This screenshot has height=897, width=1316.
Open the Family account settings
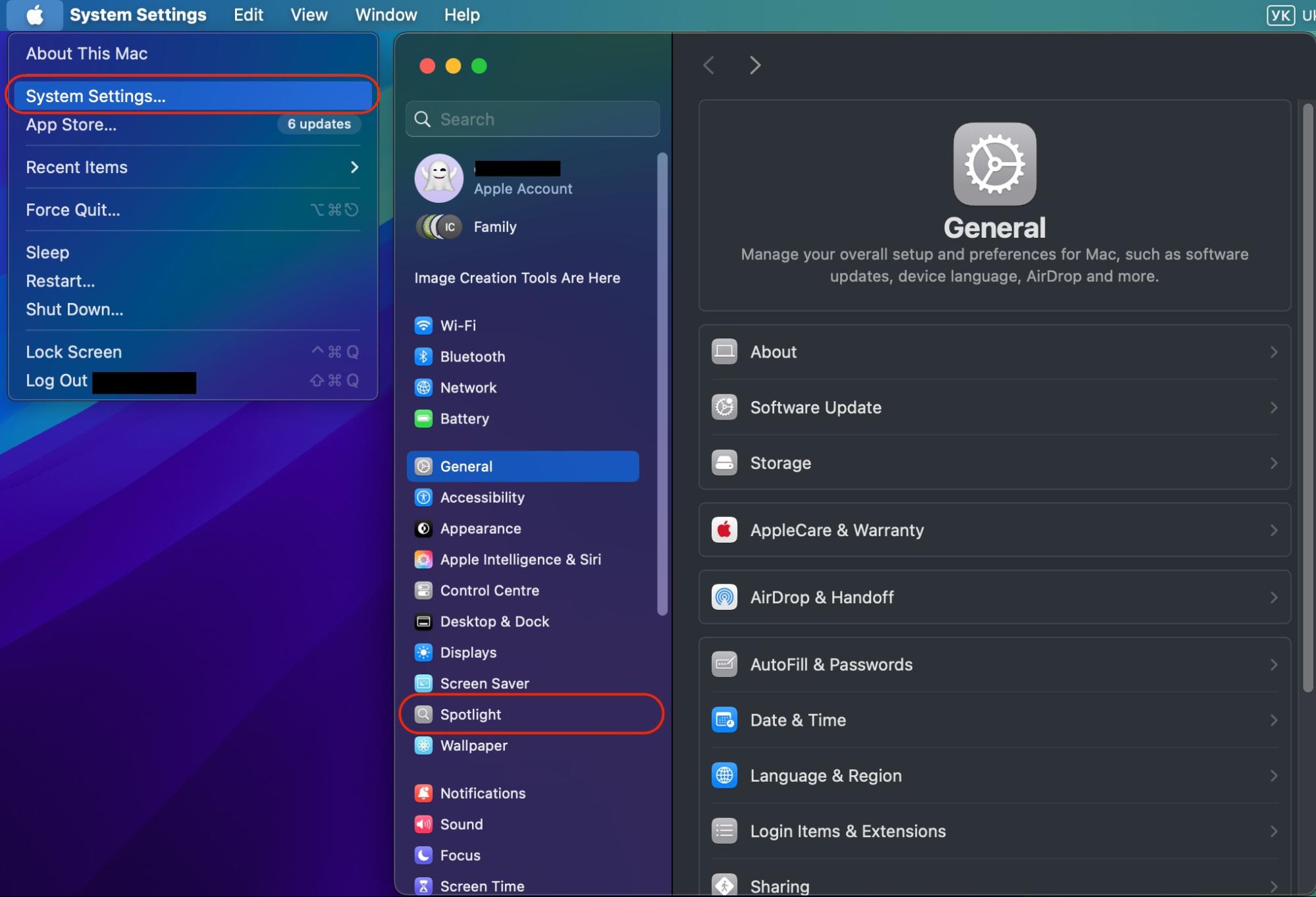tap(495, 227)
